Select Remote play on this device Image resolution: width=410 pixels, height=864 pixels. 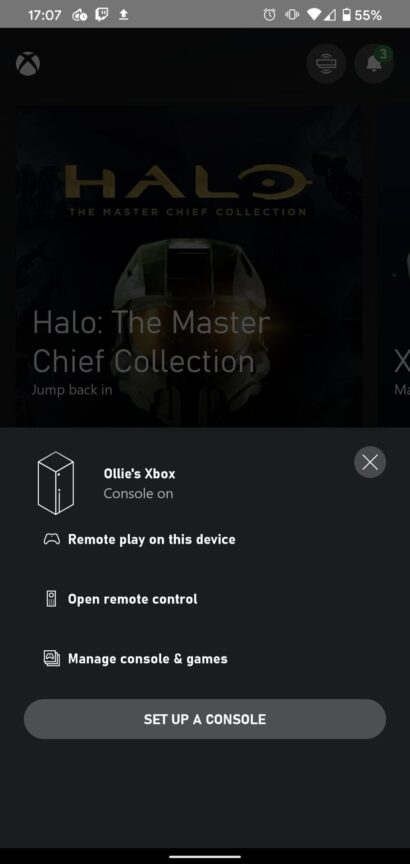[x=152, y=539]
